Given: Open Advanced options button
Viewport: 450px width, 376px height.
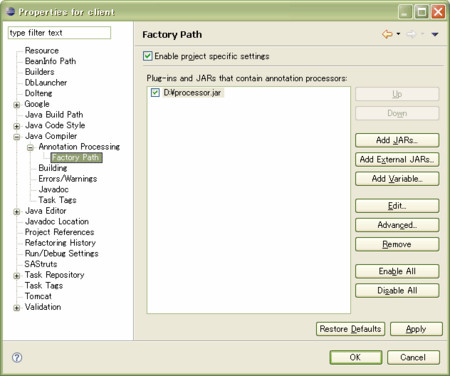Looking at the screenshot, I should pos(397,225).
